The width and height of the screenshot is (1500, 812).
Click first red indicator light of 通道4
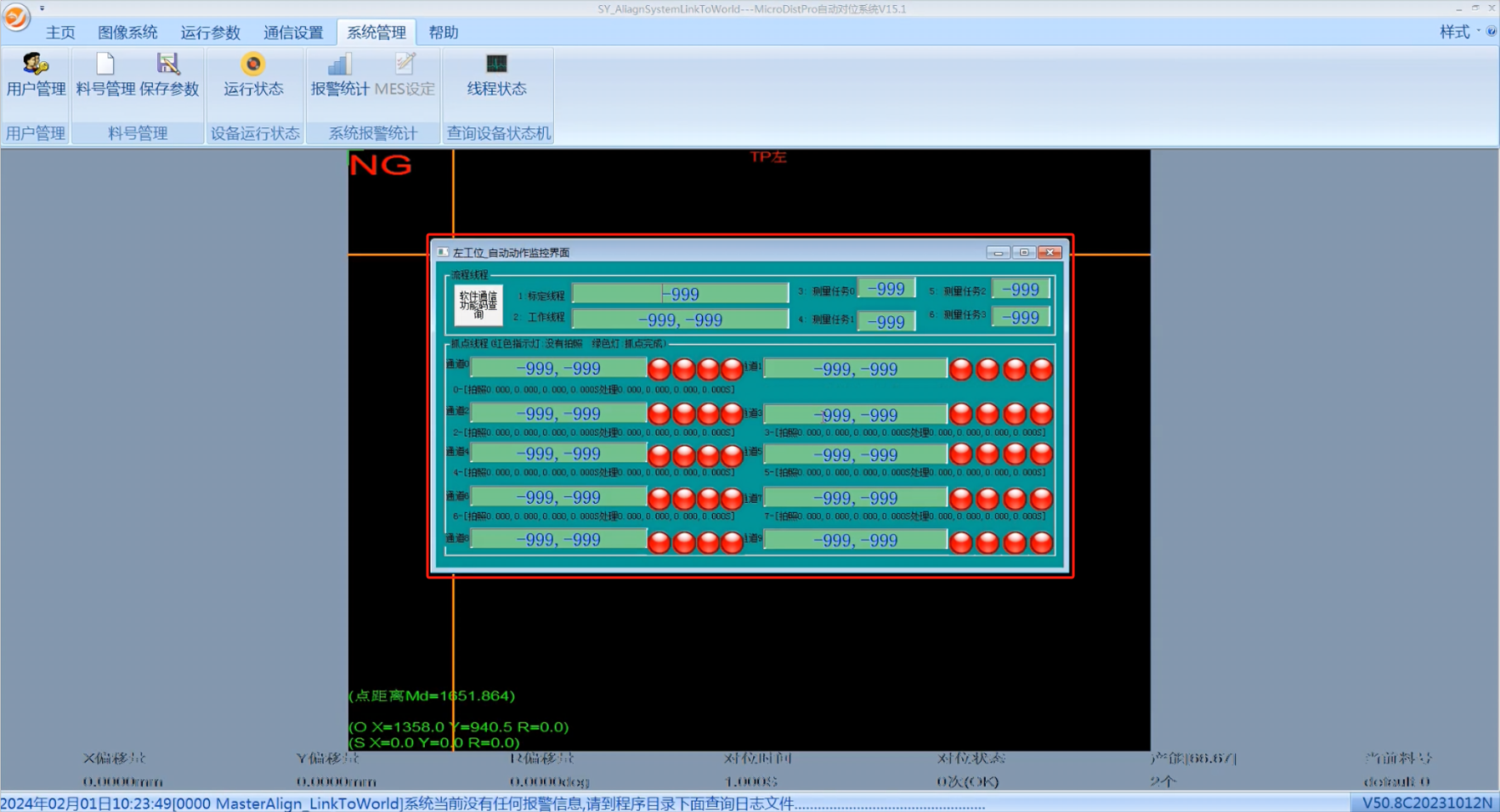[659, 455]
